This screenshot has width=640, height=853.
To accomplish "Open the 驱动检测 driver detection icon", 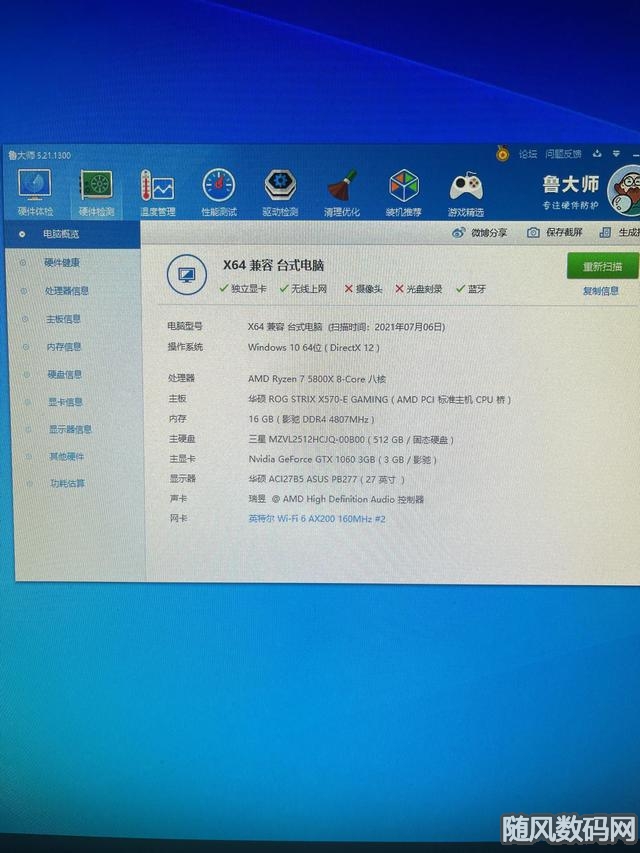I will [280, 193].
